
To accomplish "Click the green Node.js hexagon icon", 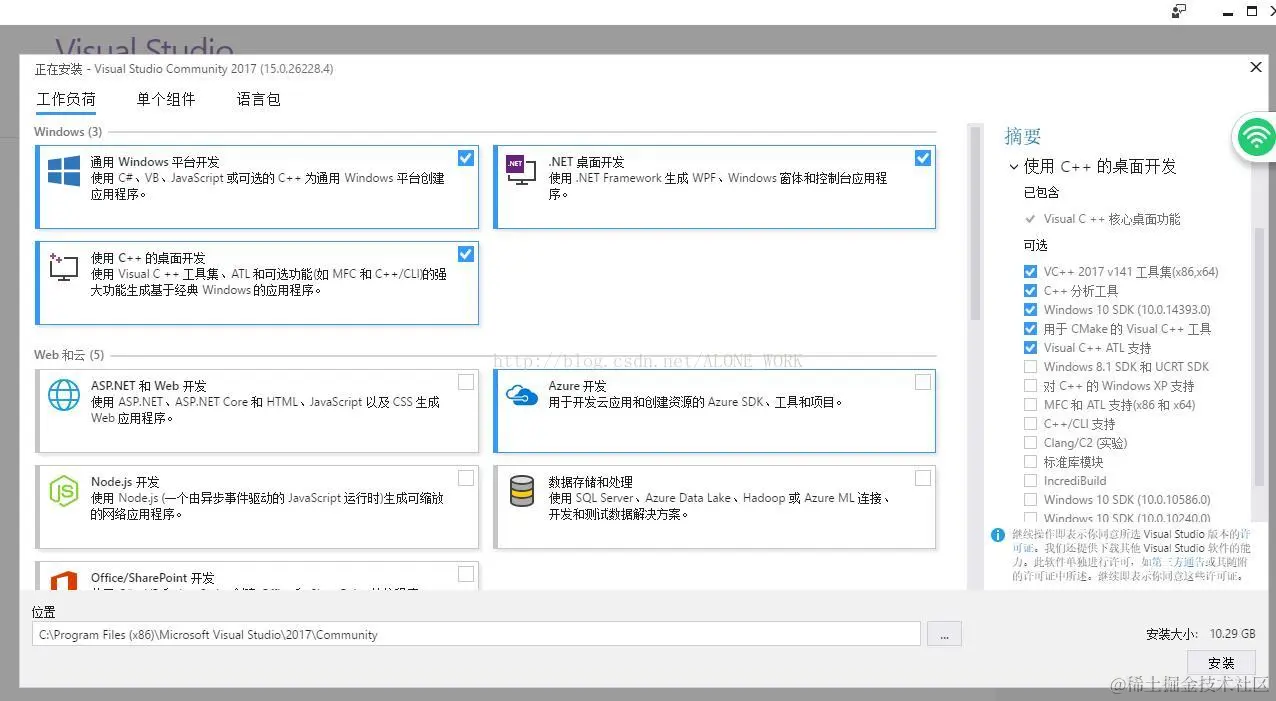I will 64,491.
